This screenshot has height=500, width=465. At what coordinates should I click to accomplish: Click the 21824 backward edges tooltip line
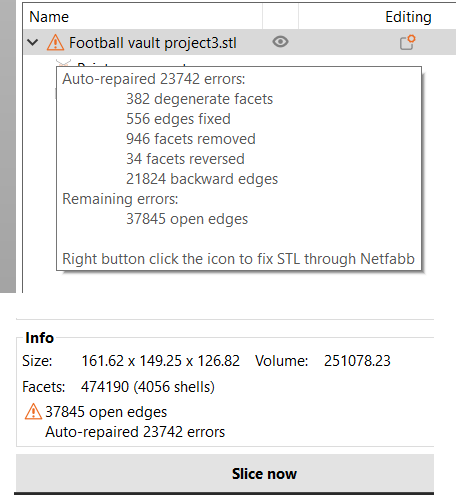coord(202,179)
